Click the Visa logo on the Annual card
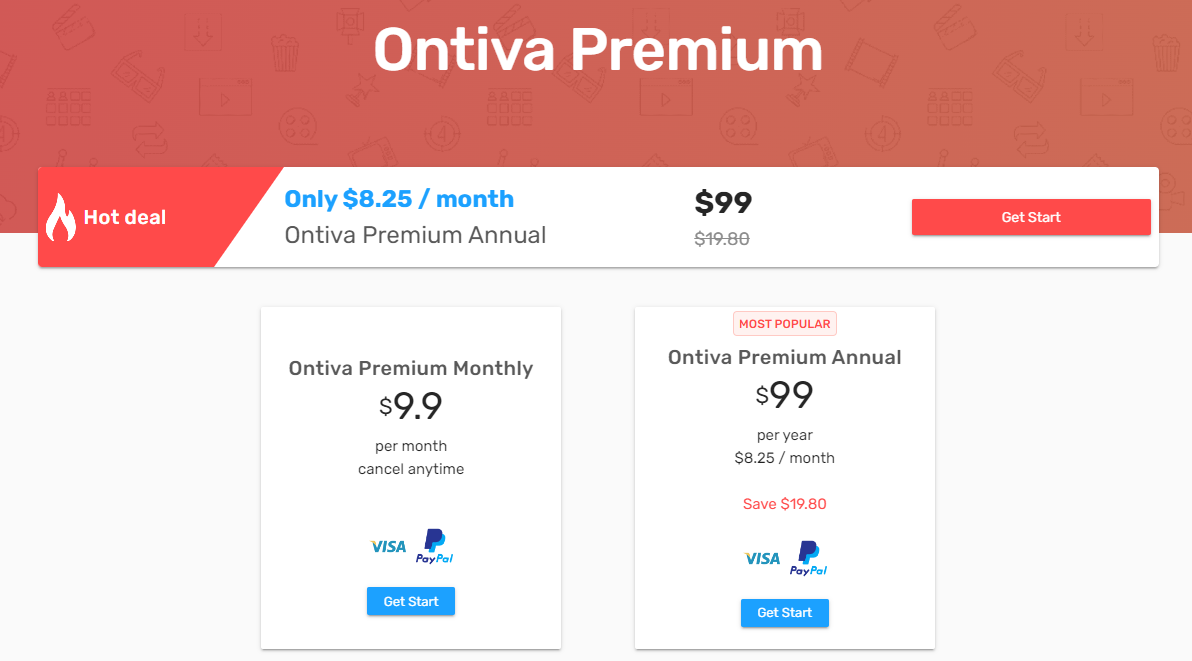 [x=762, y=558]
